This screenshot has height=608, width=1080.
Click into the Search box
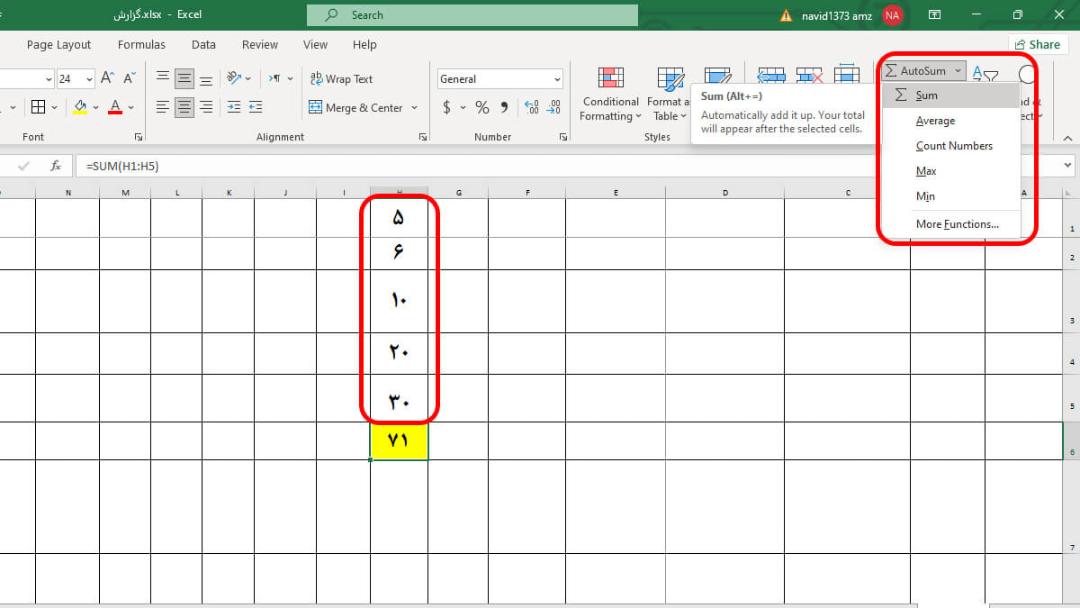(x=472, y=15)
